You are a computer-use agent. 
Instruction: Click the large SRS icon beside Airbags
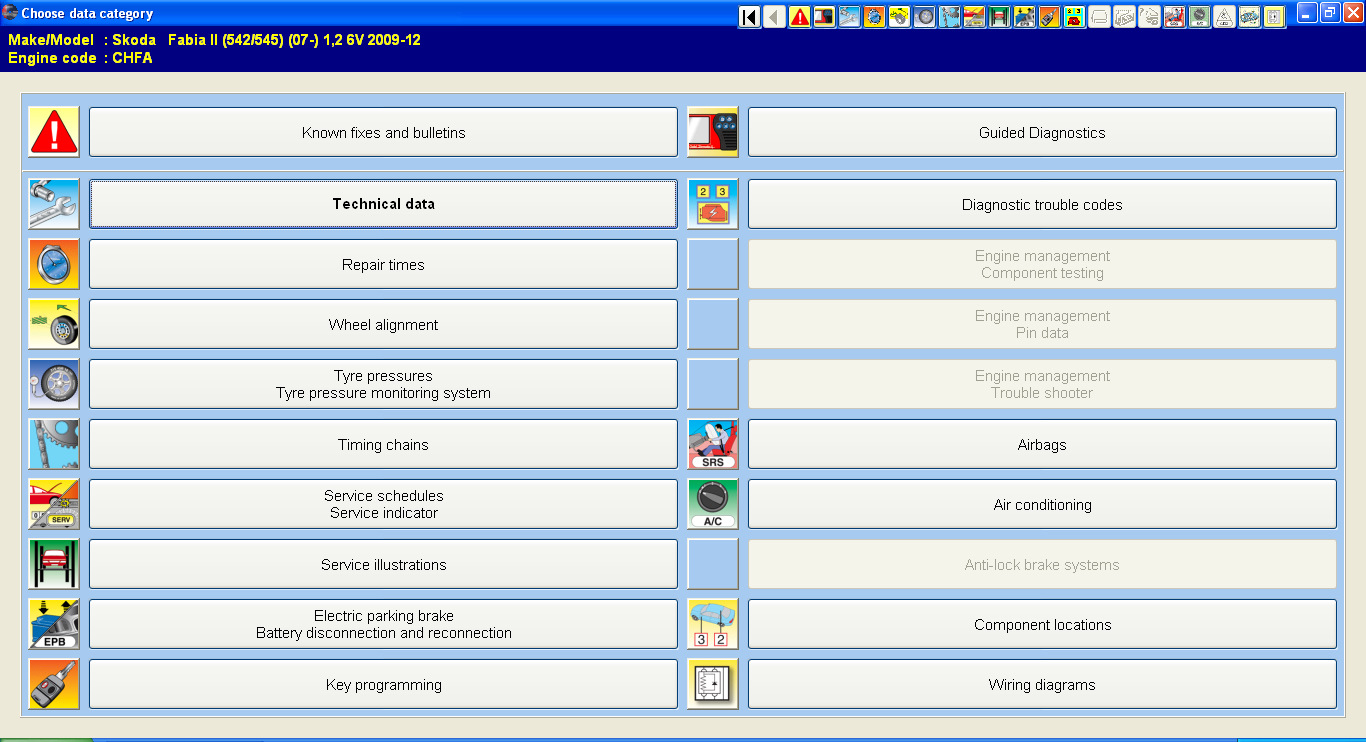713,444
